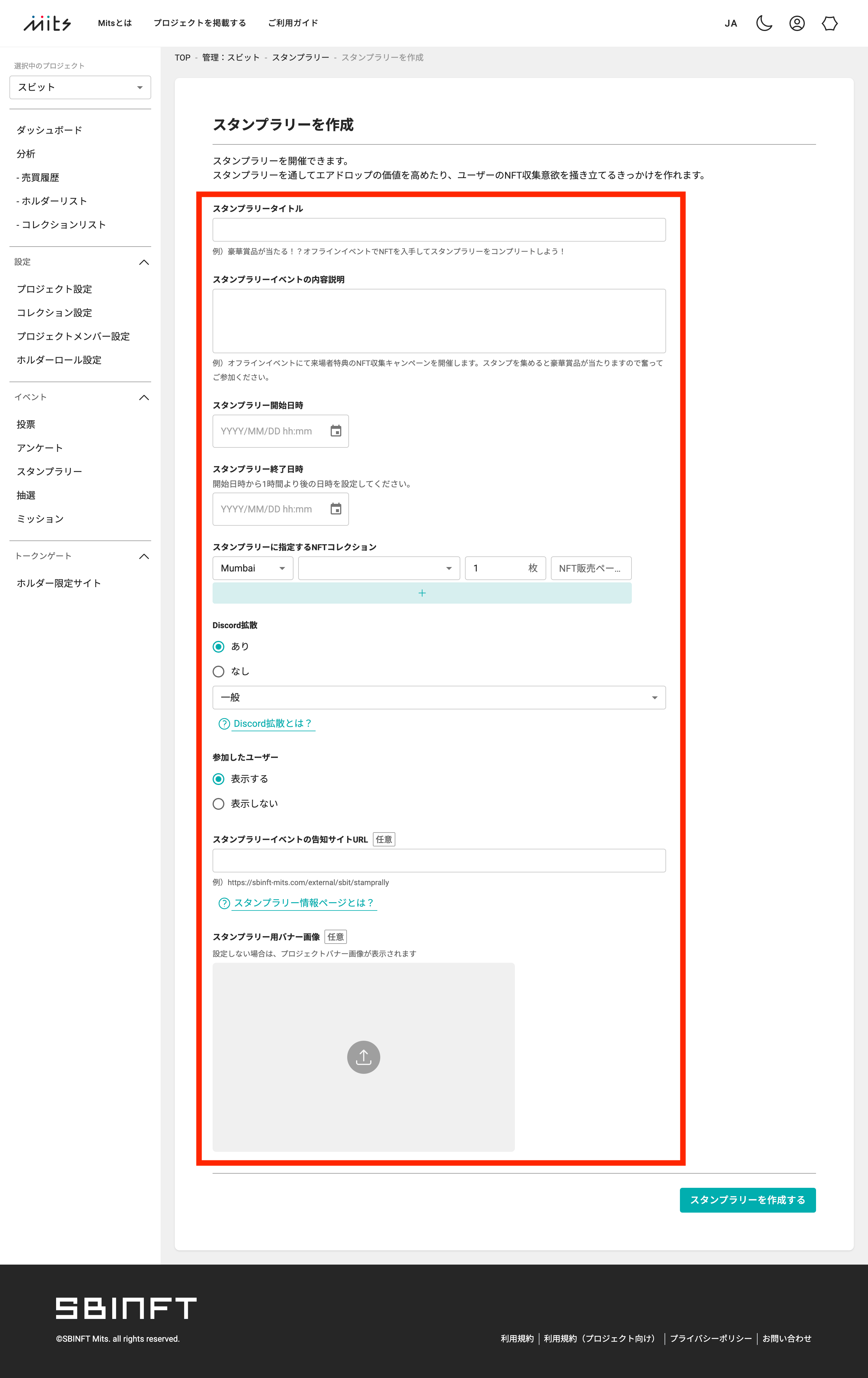Open 売買履歴 in the sidebar
868x1378 pixels.
click(x=38, y=177)
